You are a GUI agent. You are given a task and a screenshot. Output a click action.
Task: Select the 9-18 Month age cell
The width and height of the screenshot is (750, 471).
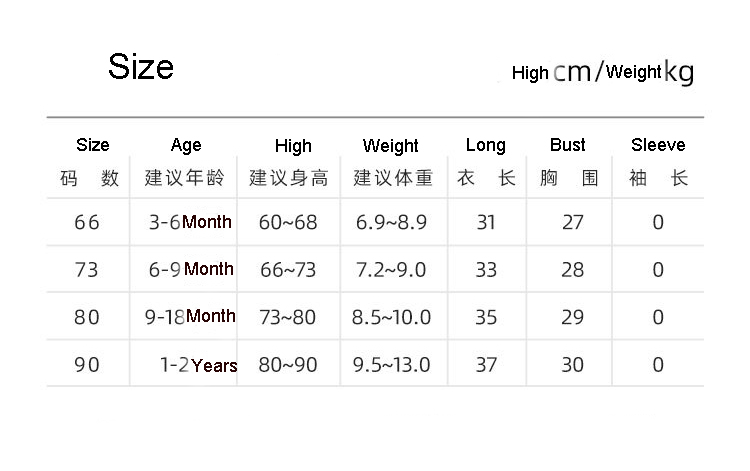190,317
